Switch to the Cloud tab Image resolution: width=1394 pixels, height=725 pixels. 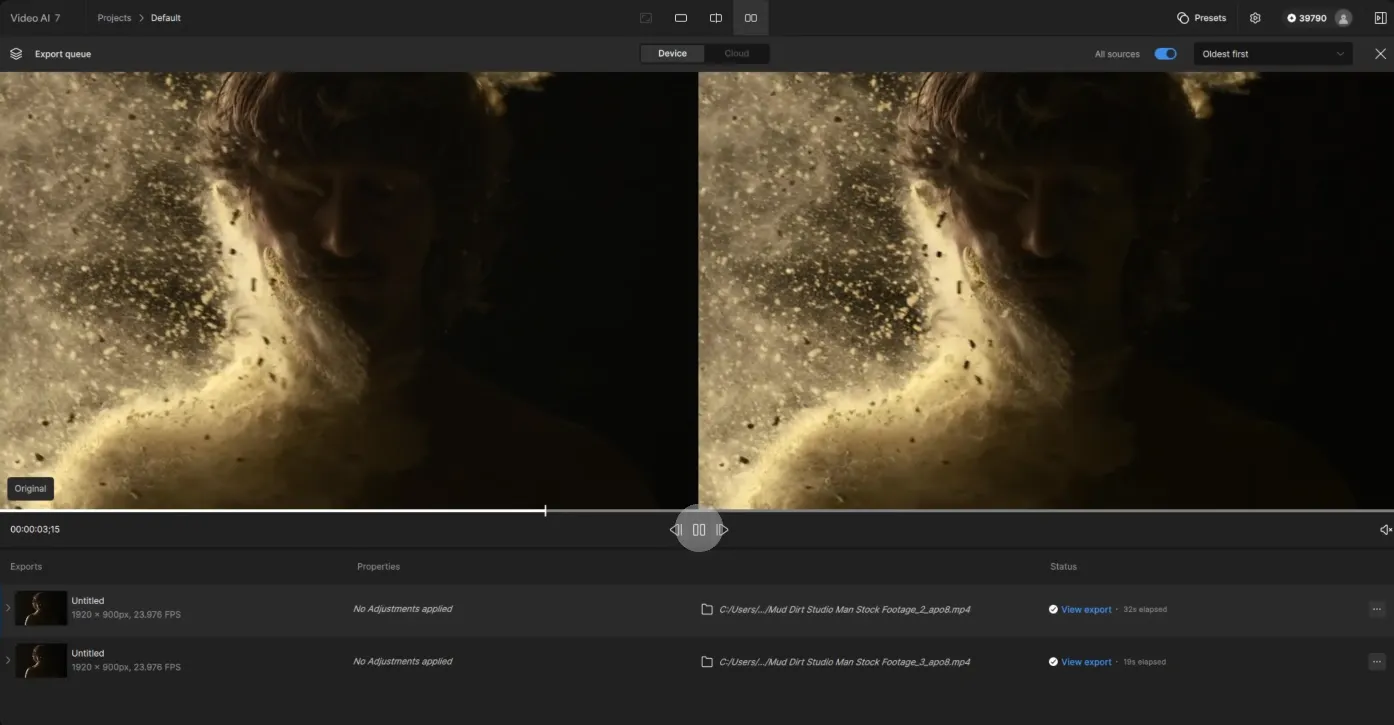tap(737, 54)
